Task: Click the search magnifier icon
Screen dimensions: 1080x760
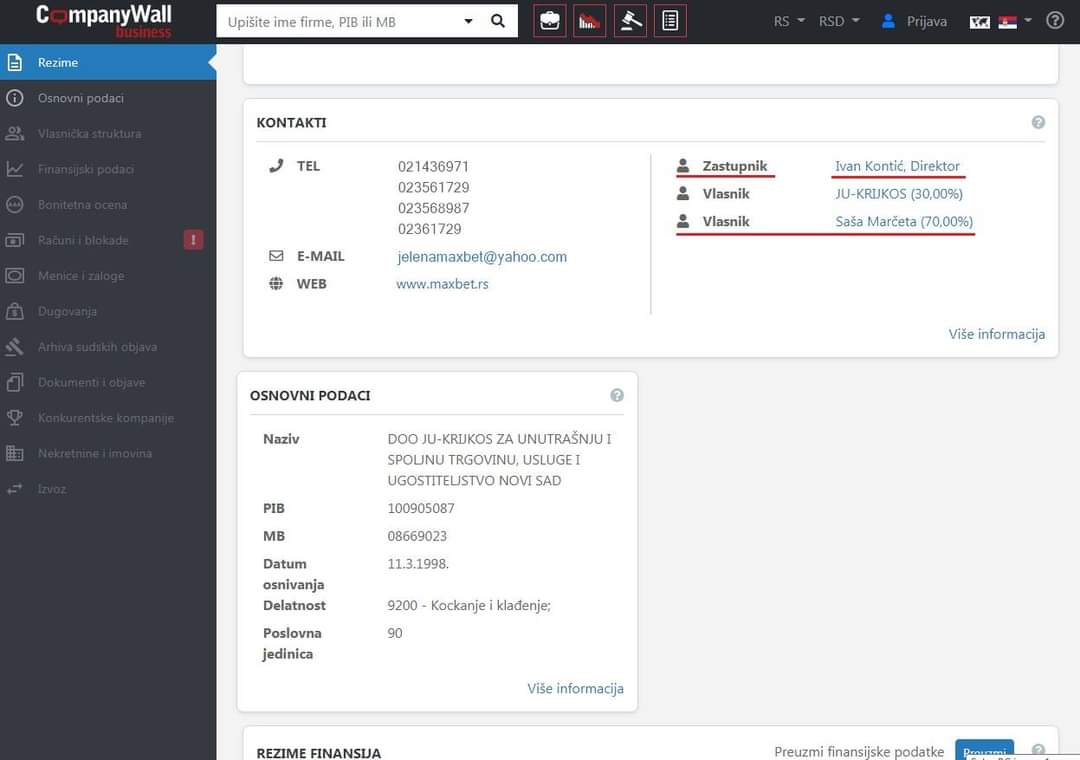Action: [498, 21]
